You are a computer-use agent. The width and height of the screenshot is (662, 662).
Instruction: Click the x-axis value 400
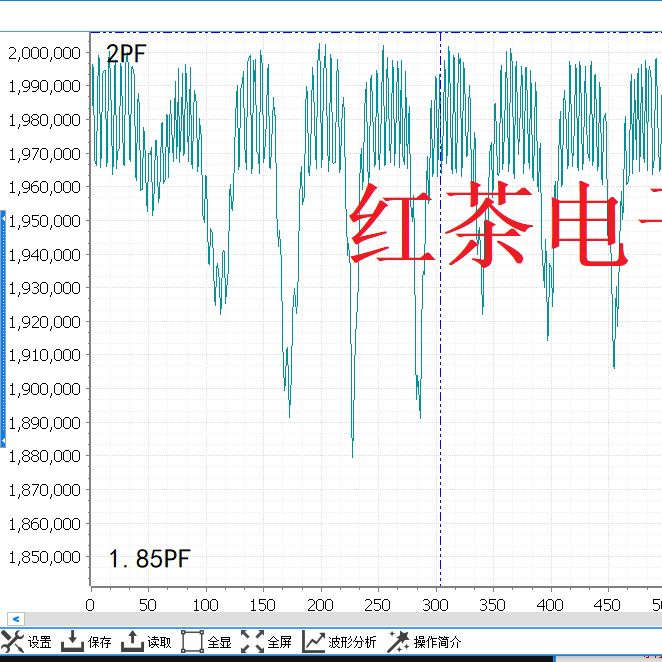(x=550, y=605)
